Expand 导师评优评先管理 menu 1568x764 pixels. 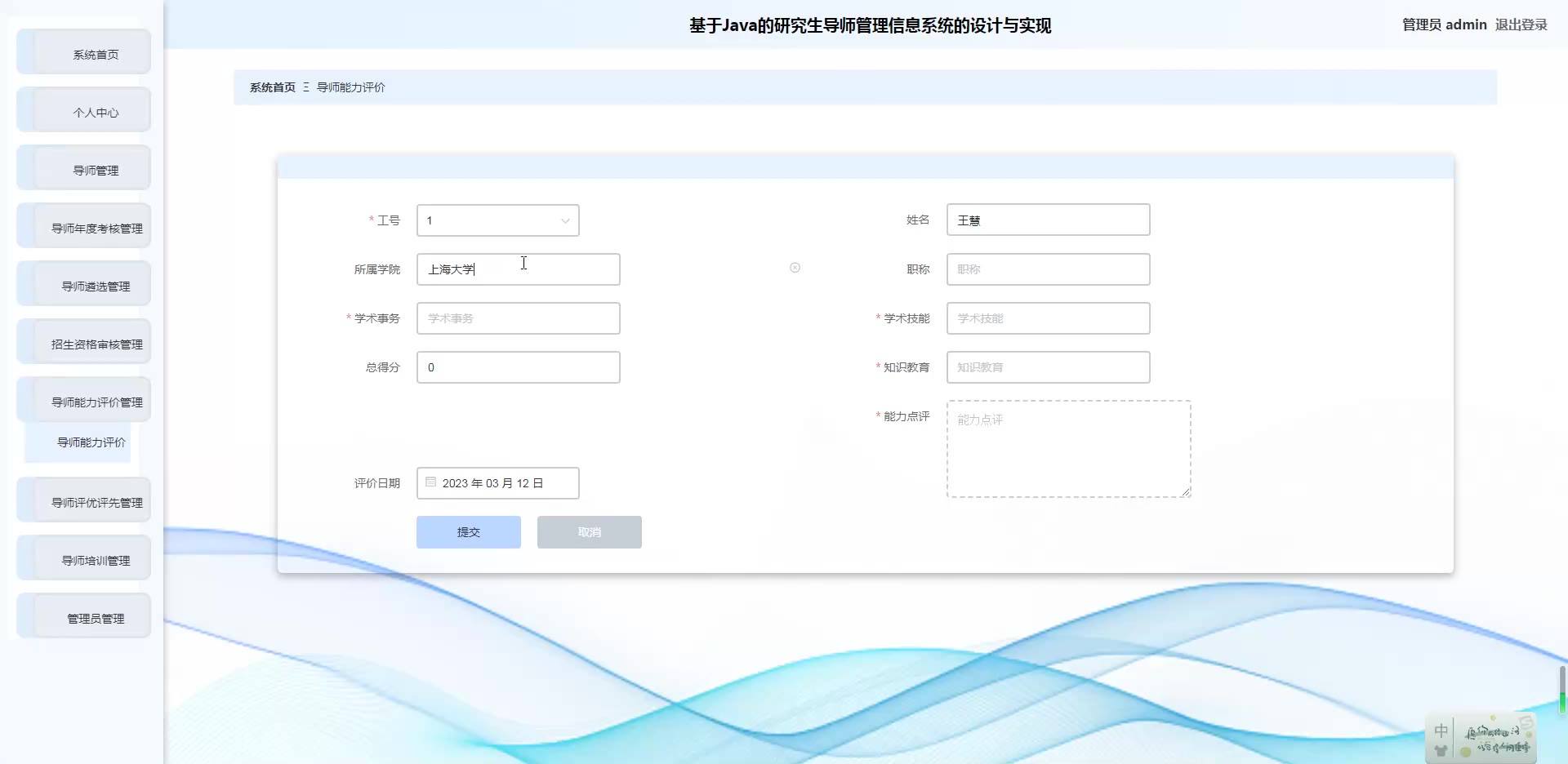(x=84, y=500)
